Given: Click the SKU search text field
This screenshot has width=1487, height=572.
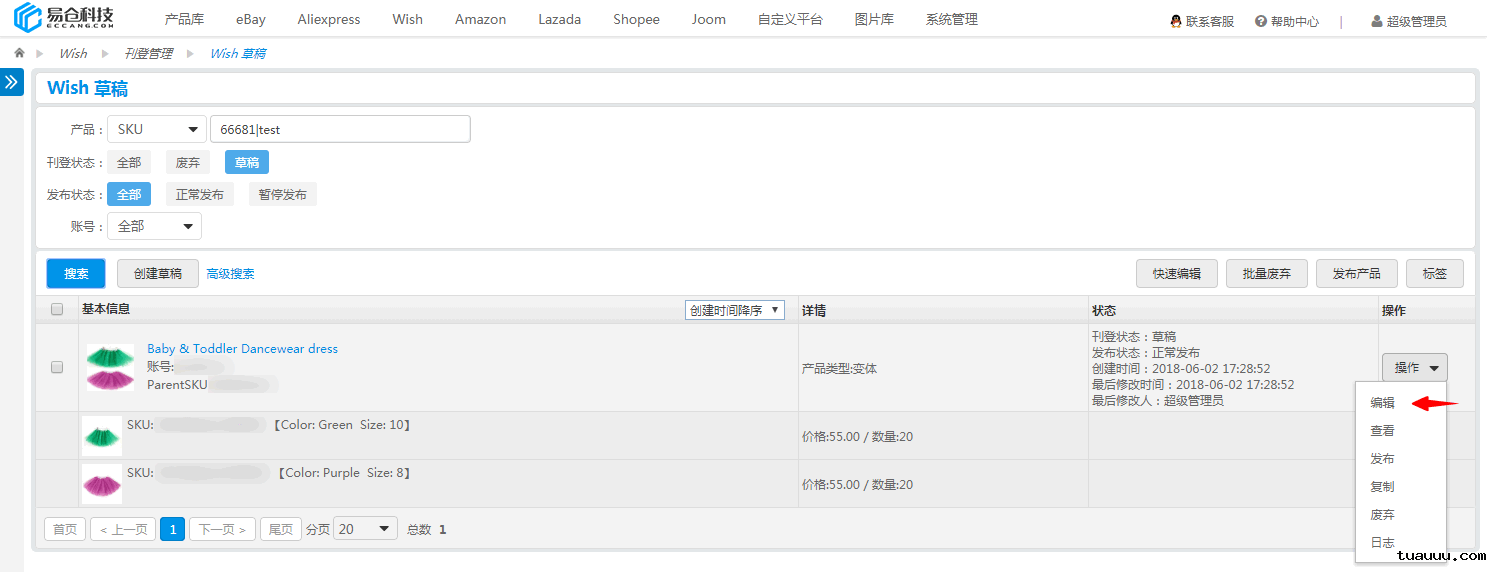Looking at the screenshot, I should (340, 129).
